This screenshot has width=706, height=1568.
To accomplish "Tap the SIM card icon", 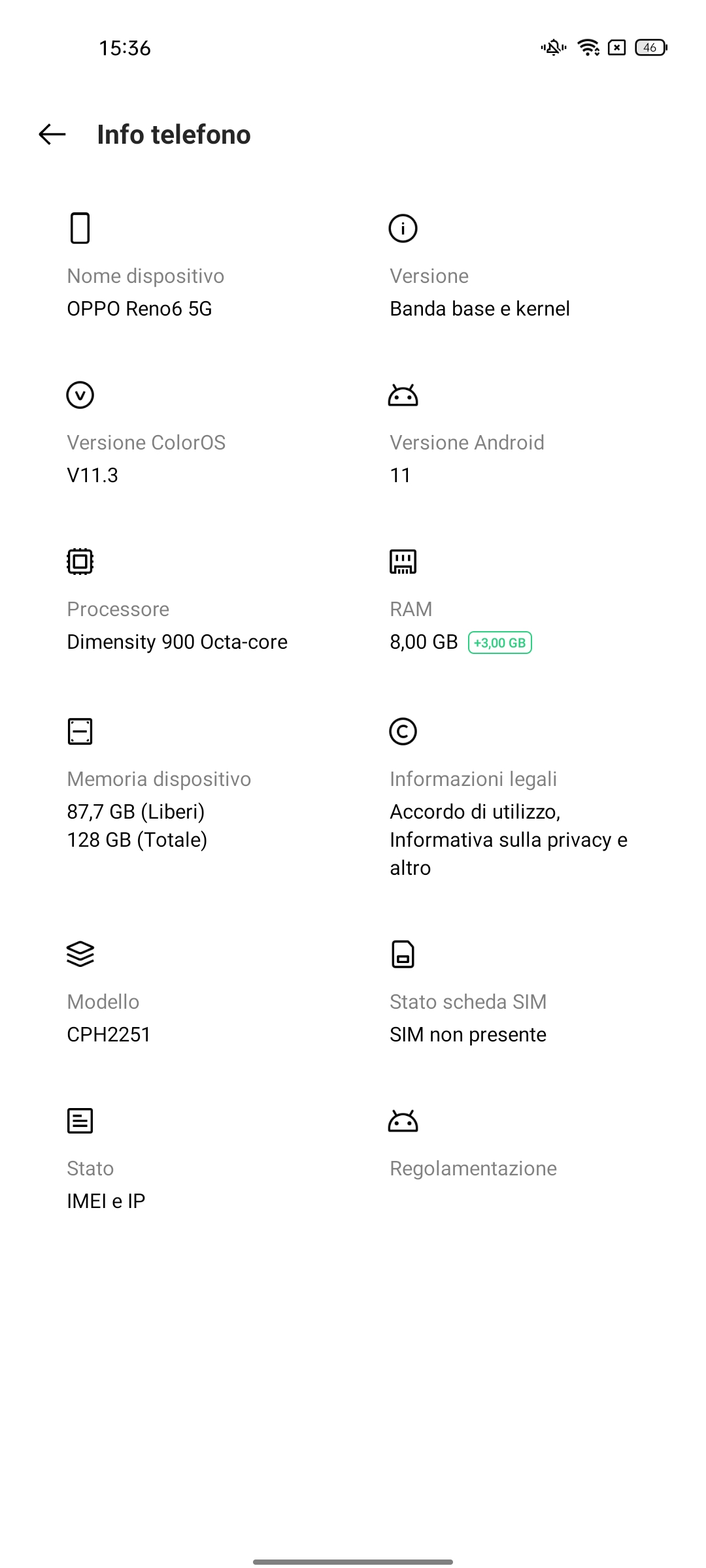I will point(403,954).
